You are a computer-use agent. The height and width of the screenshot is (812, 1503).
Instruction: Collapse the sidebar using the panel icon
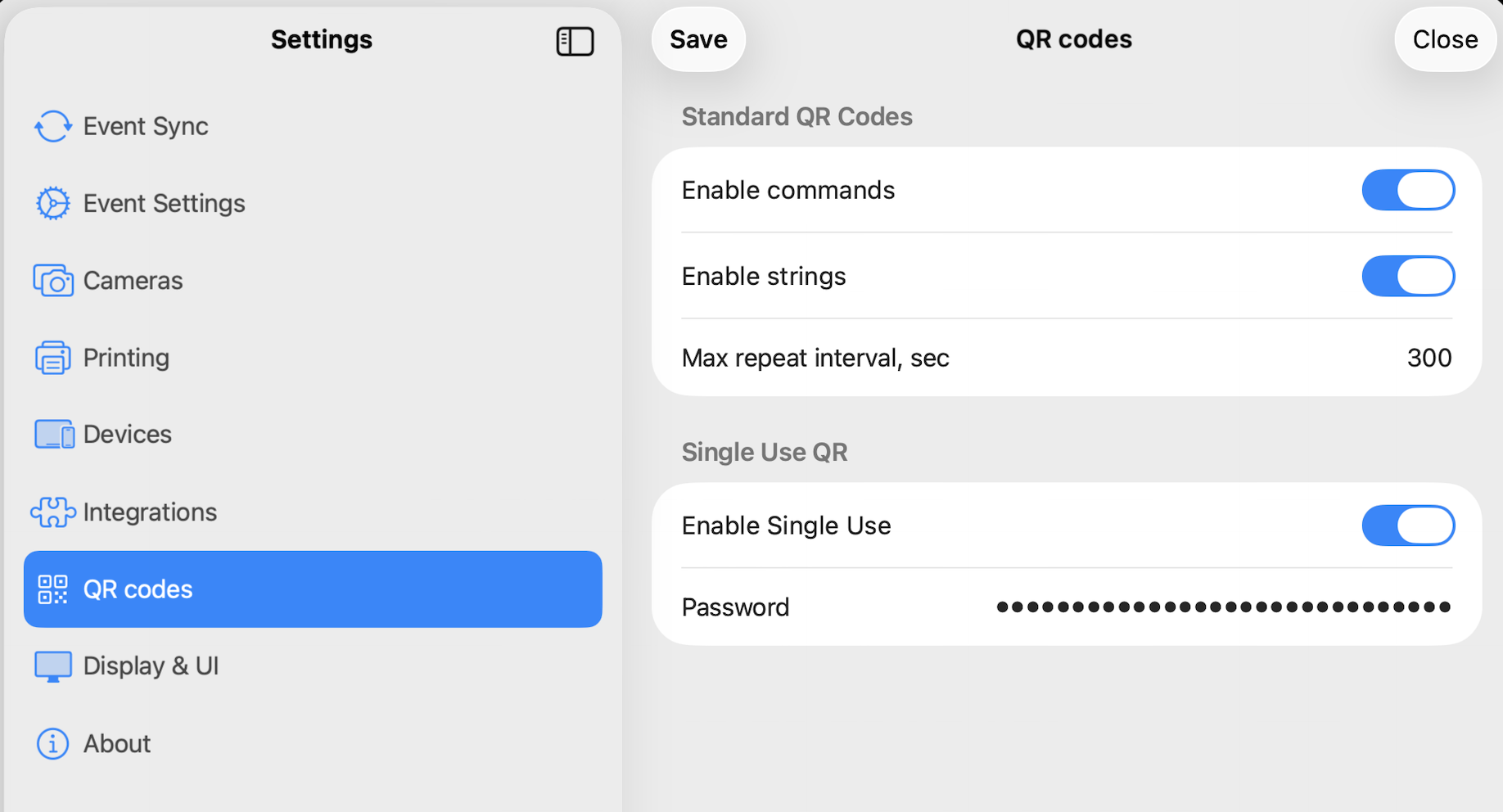(575, 41)
